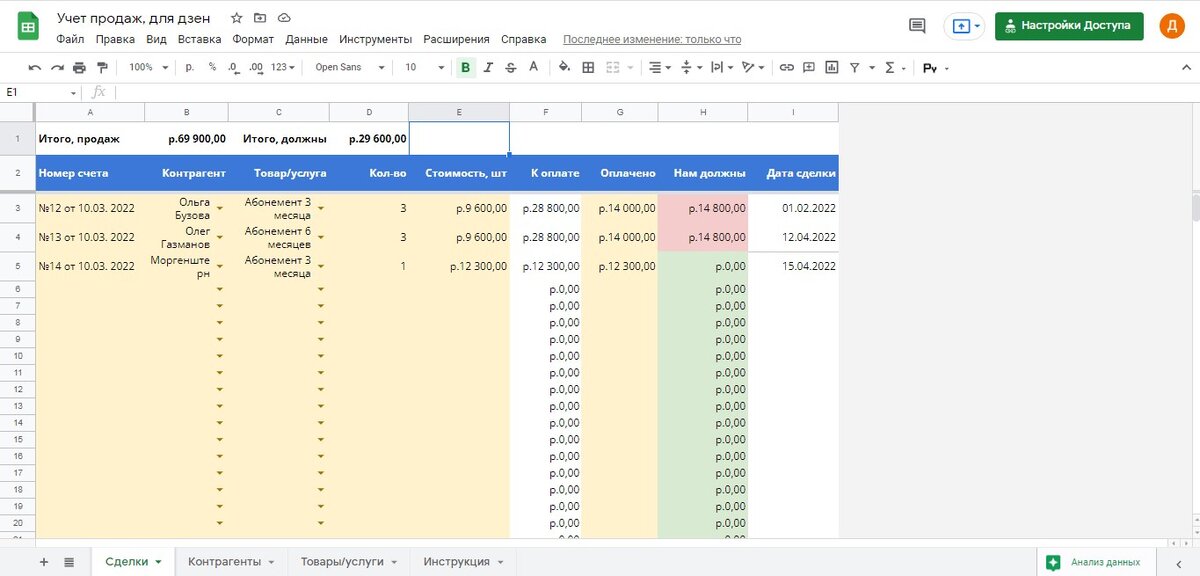
Task: Add a new sheet with plus
Action: coord(44,562)
